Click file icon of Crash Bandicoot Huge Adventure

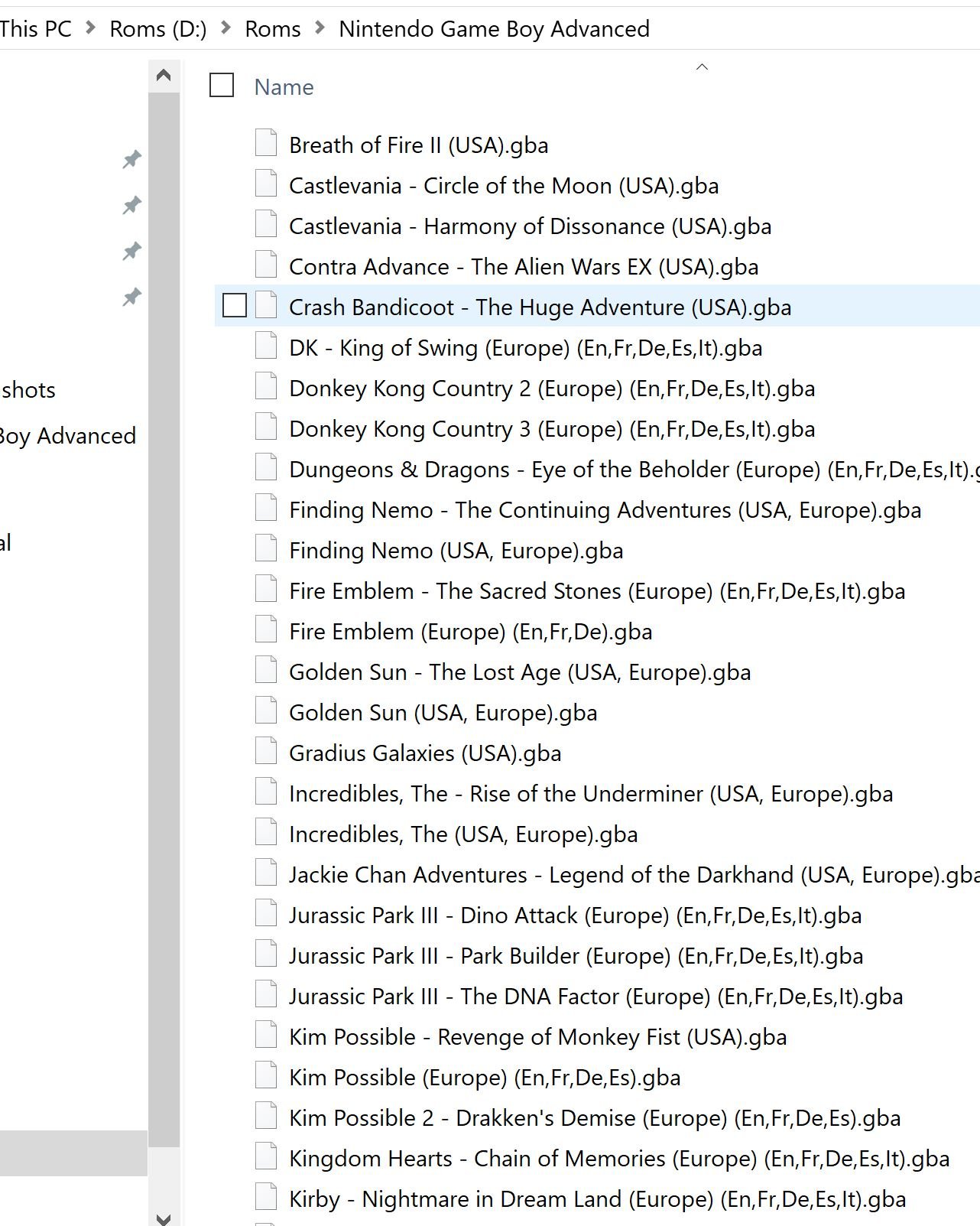tap(265, 305)
